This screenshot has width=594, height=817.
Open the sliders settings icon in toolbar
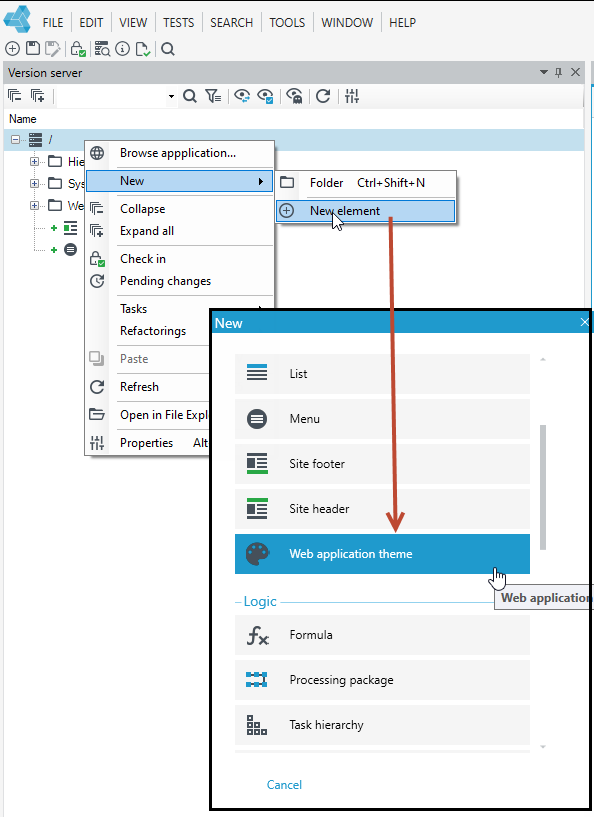click(x=352, y=96)
